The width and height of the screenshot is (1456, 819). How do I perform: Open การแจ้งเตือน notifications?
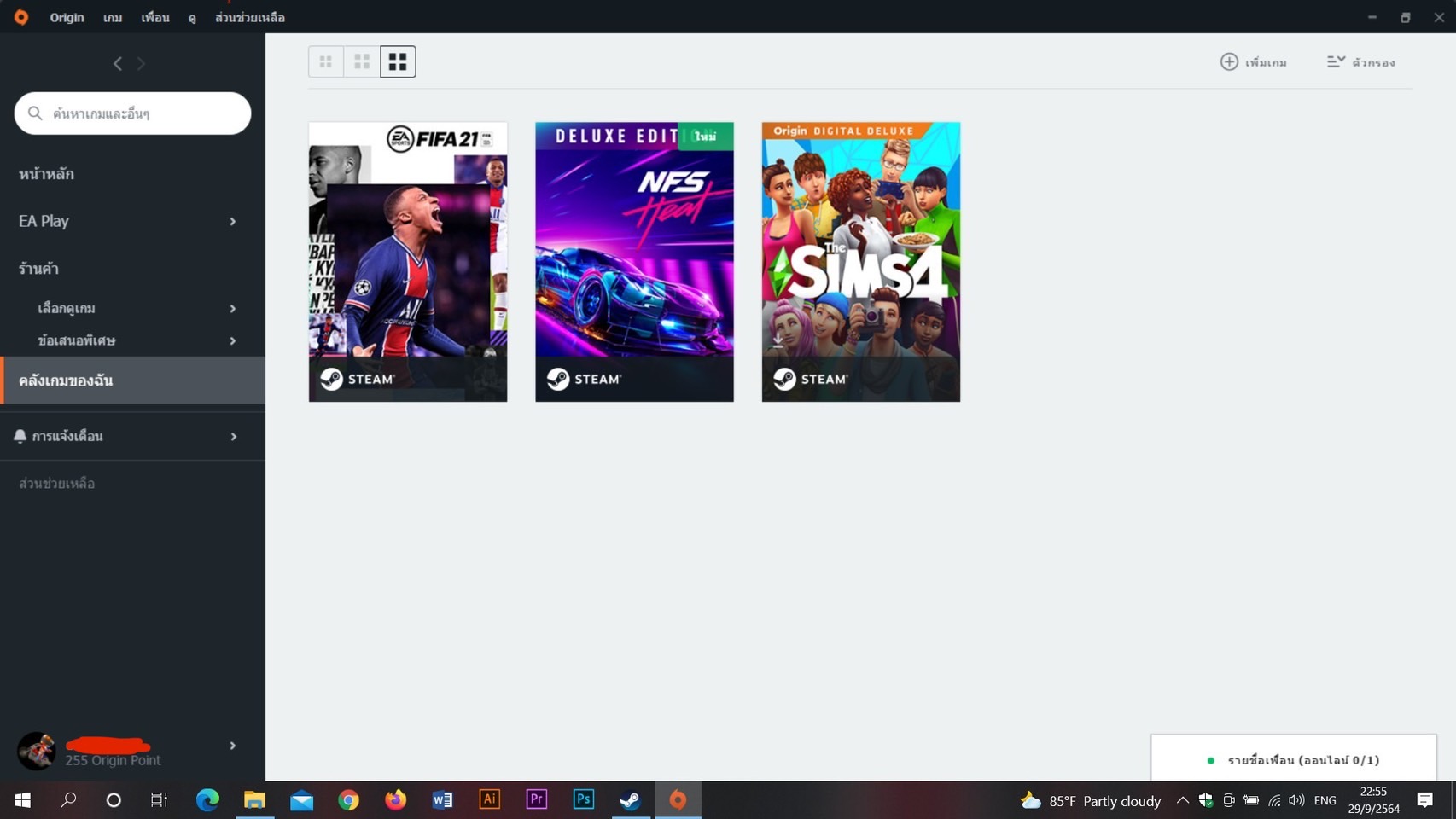(x=67, y=436)
